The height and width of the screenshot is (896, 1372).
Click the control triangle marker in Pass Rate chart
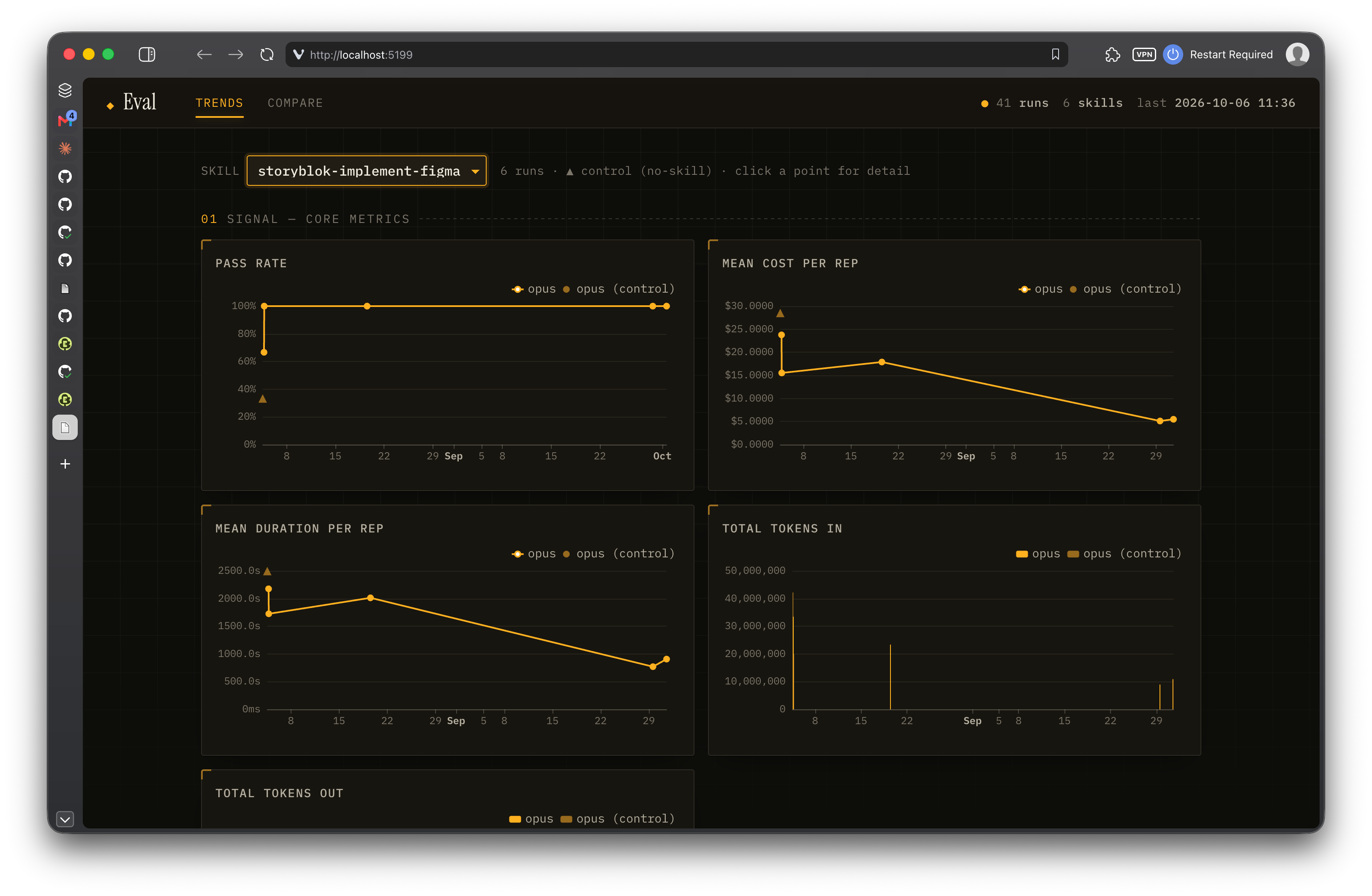point(262,399)
